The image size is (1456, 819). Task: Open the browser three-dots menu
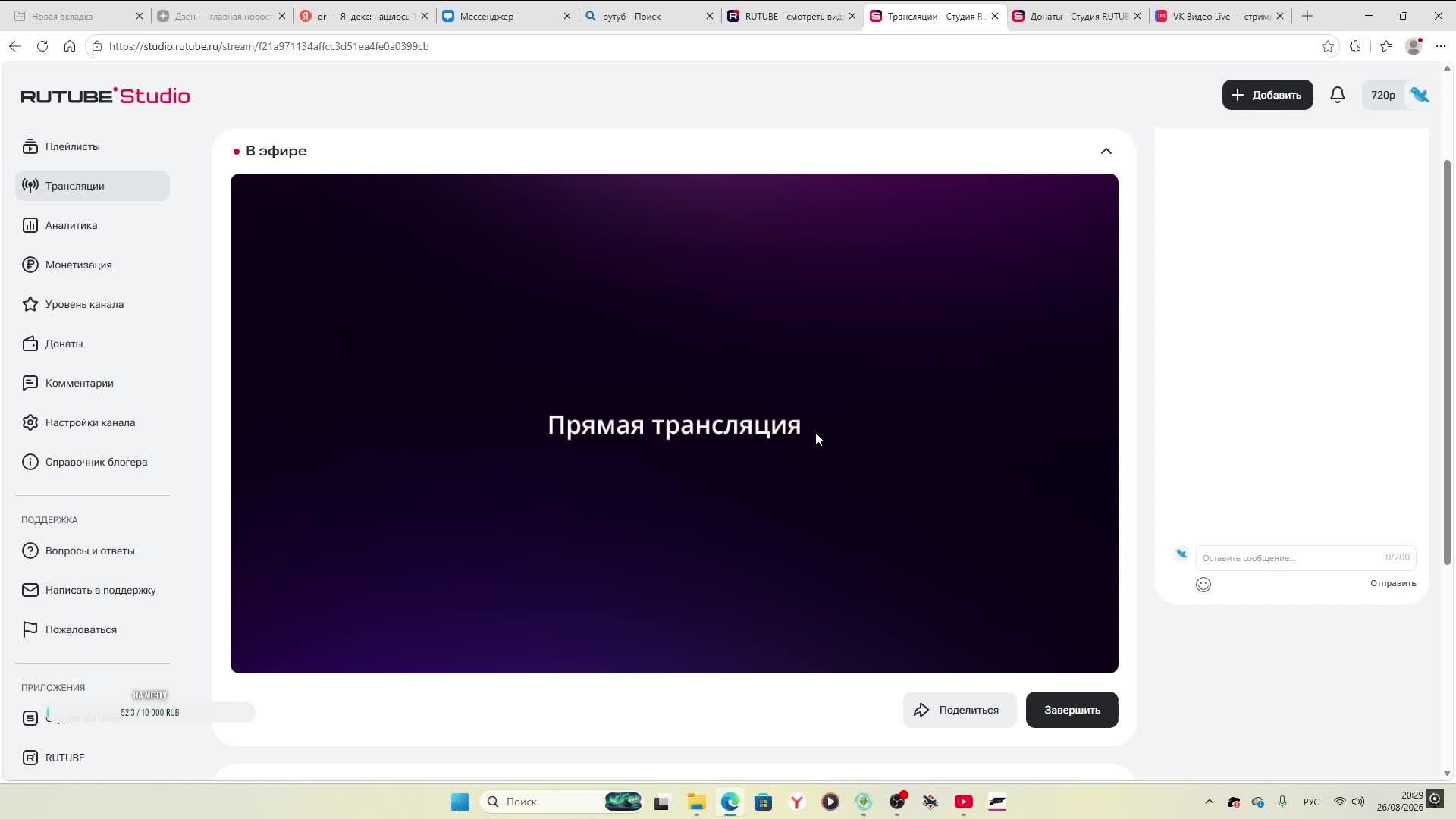(x=1441, y=46)
